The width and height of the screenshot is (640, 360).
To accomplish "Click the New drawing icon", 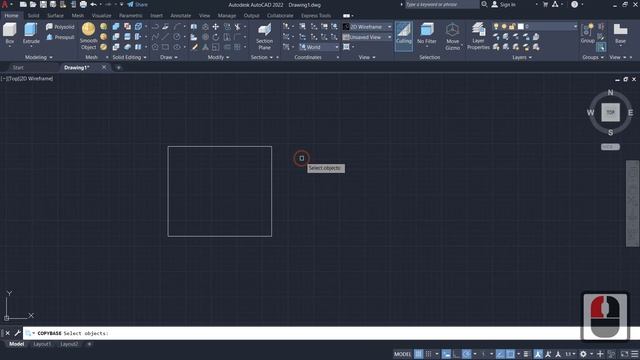I will tap(23, 4).
